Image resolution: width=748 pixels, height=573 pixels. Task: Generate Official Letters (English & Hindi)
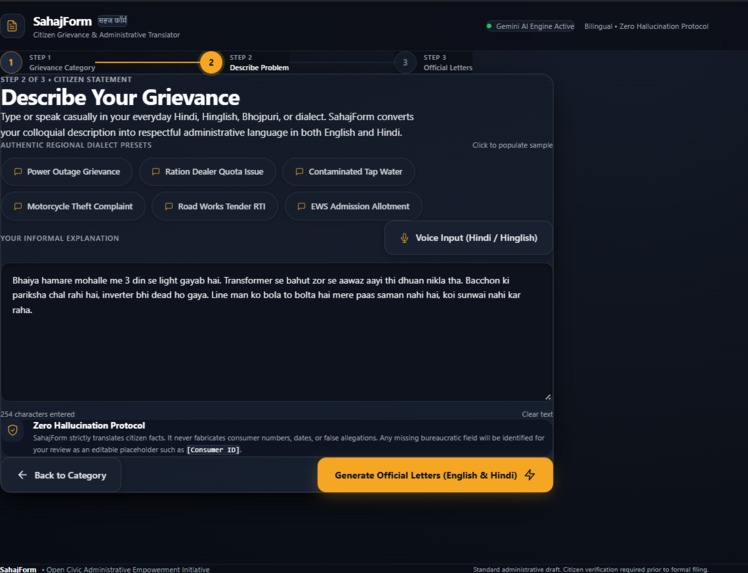[435, 475]
